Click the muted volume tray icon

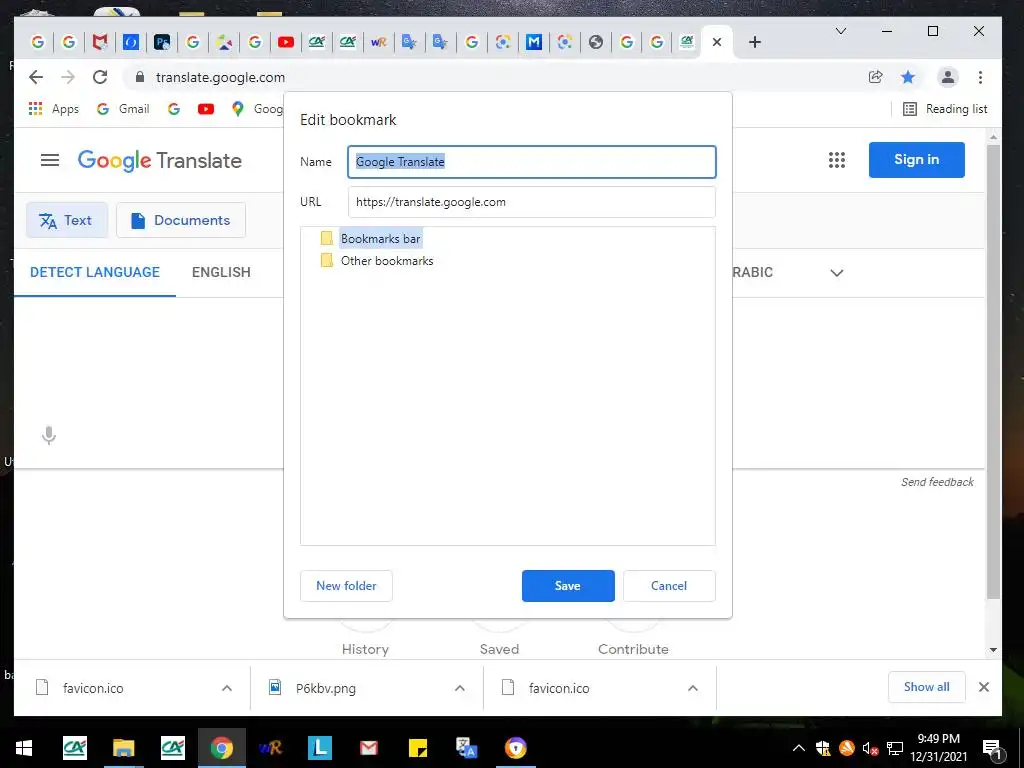click(870, 748)
